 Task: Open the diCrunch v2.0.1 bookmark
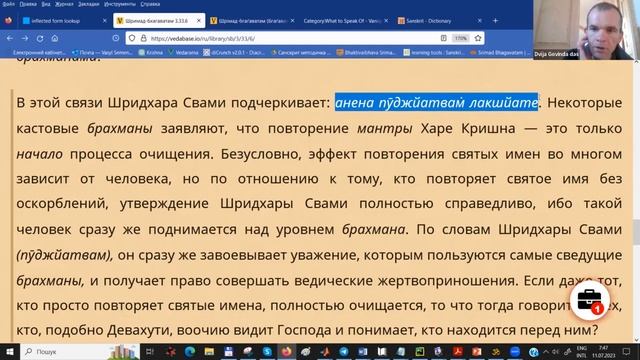pyautogui.click(x=234, y=52)
